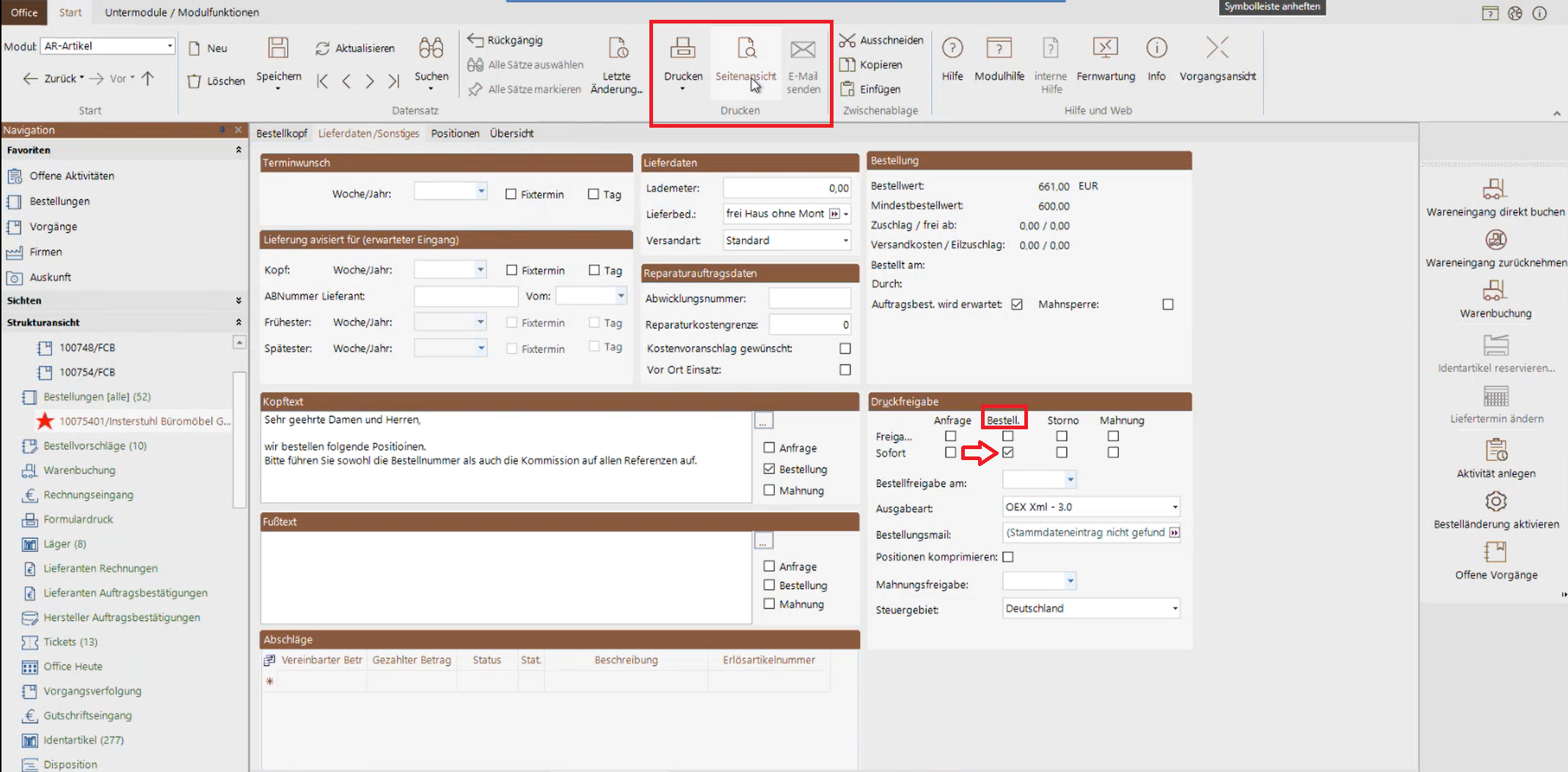Check the Mahnsperre checkbox
Viewport: 1568px width, 772px height.
[x=1168, y=305]
